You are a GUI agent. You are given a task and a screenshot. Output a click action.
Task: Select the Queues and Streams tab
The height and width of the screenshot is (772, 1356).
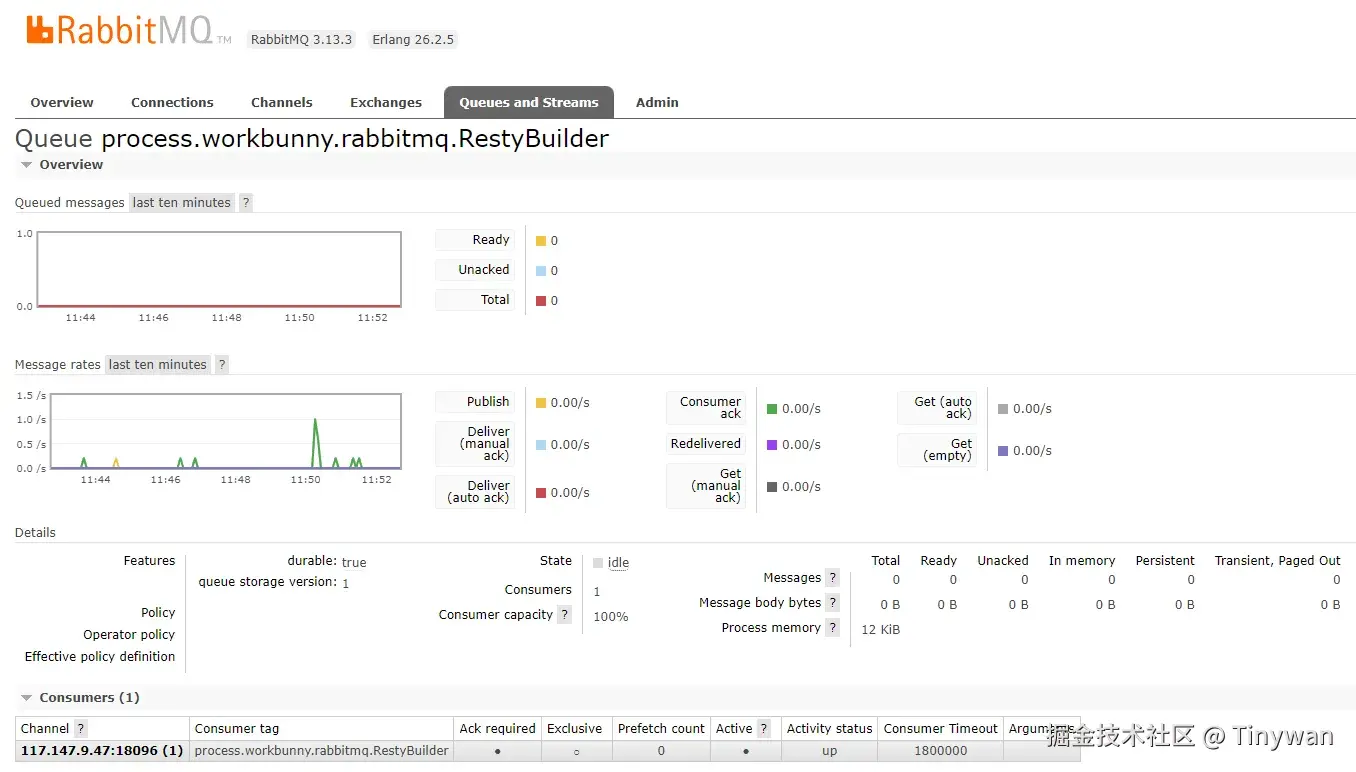[x=529, y=102]
